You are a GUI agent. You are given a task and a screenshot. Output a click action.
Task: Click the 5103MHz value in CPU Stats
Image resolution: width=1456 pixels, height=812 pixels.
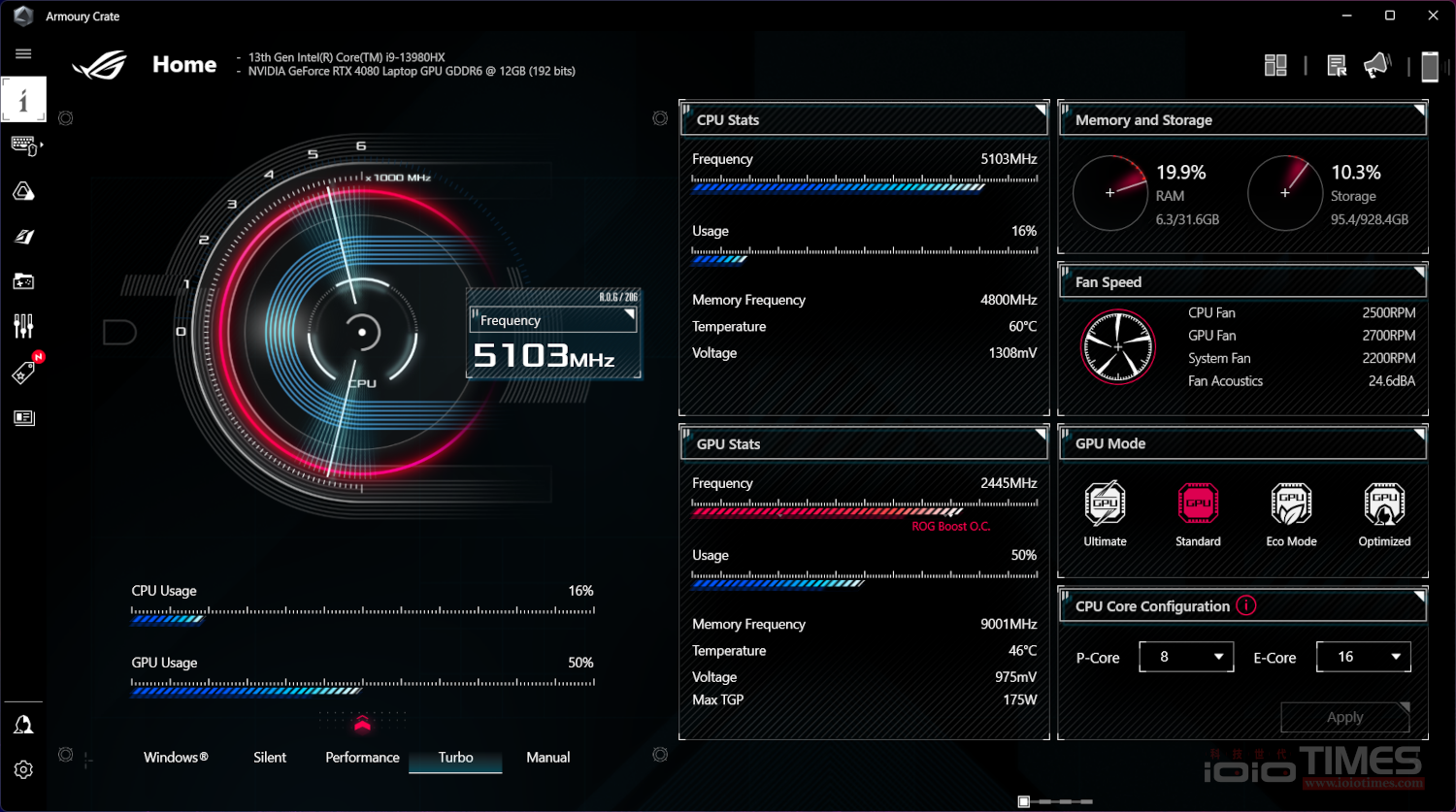click(1009, 159)
